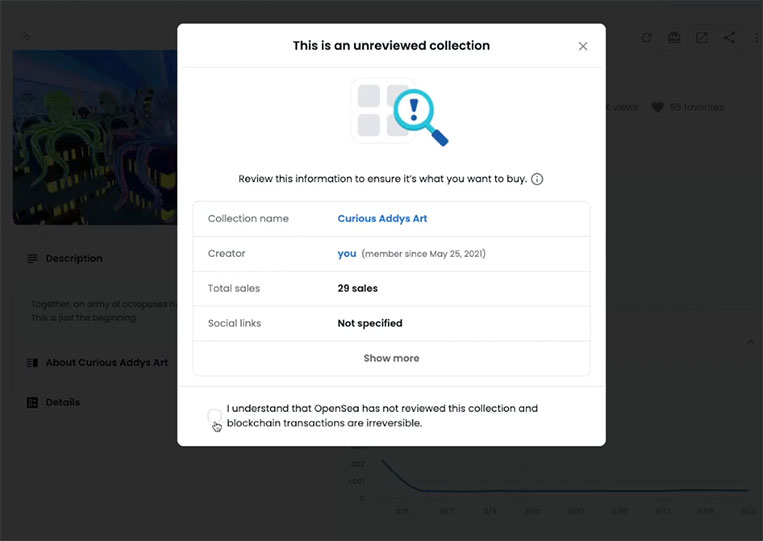The image size is (763, 541).
Task: Click the refresh metadata icon
Action: click(x=646, y=37)
